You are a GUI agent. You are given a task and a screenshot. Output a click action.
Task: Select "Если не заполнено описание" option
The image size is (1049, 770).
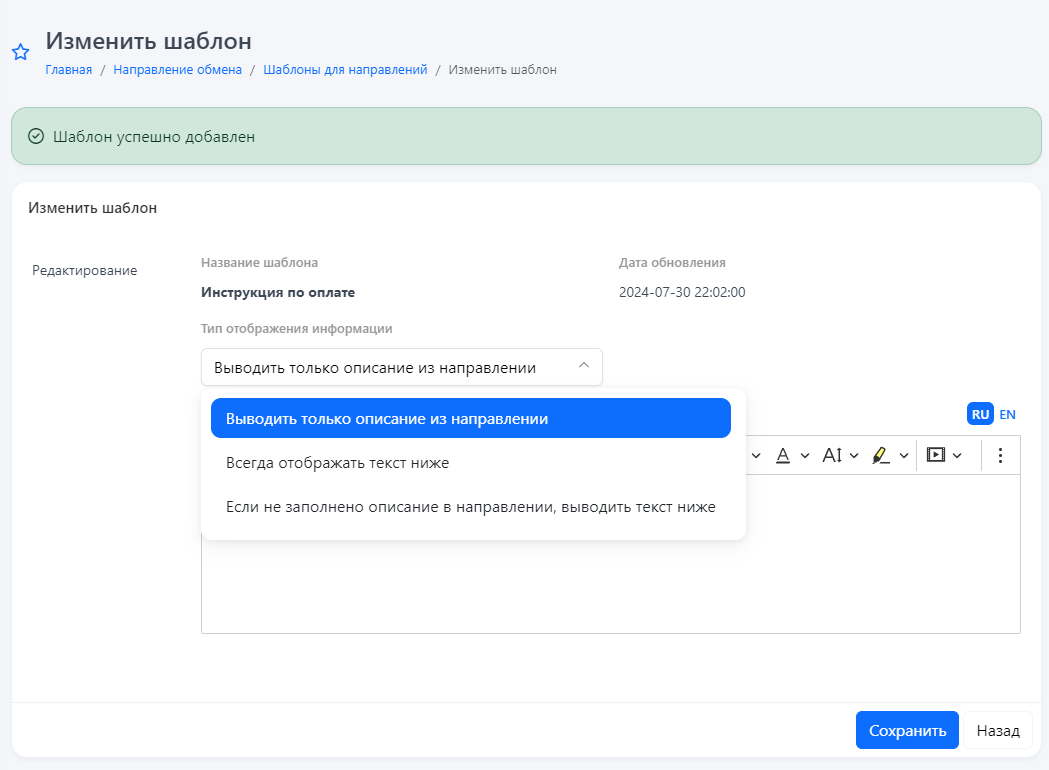pyautogui.click(x=470, y=507)
